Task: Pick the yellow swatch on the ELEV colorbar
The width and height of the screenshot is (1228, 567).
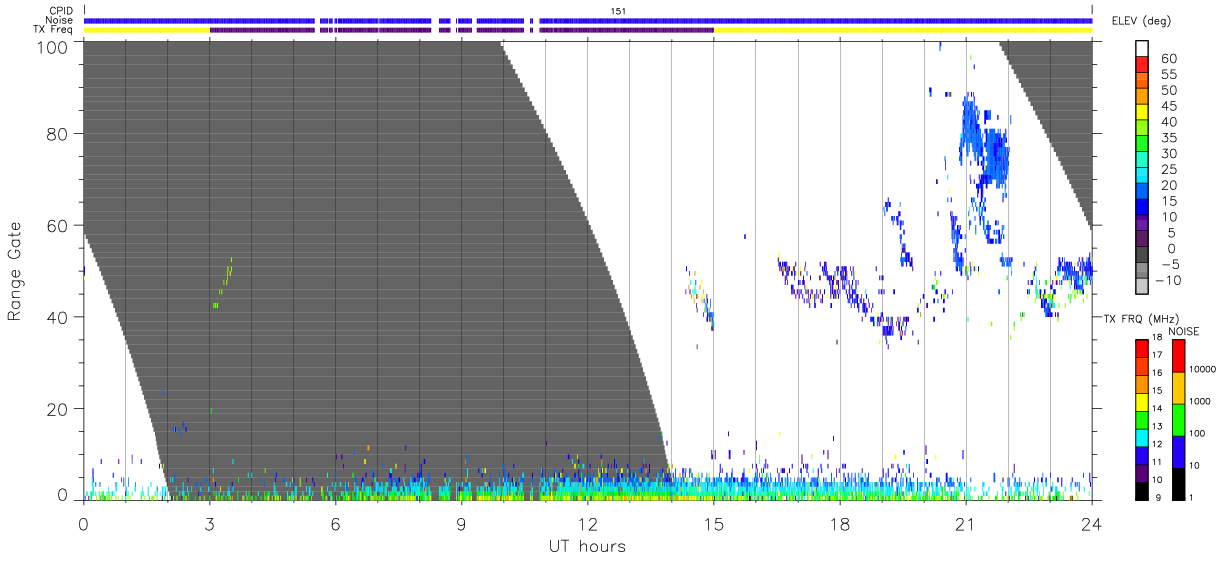Action: point(1142,111)
